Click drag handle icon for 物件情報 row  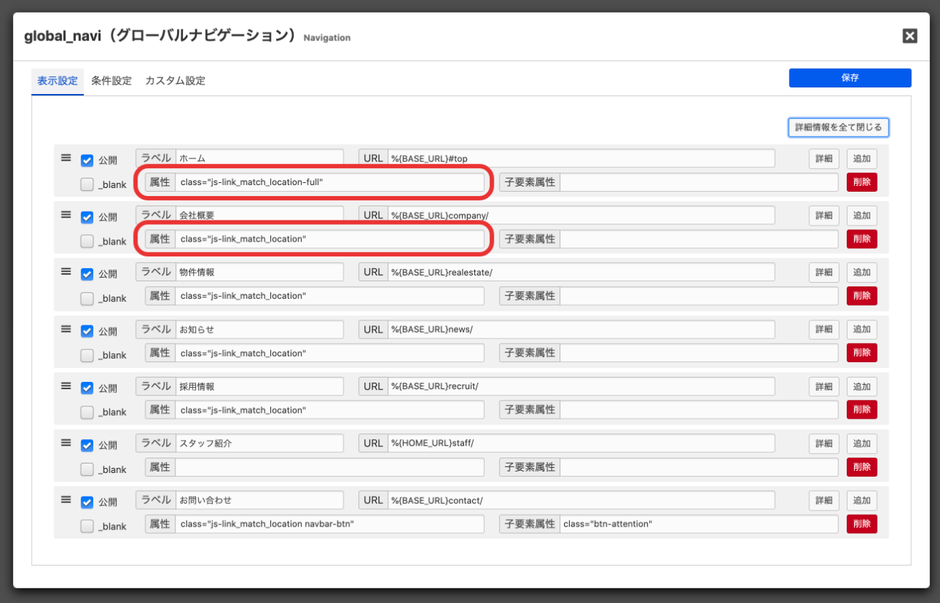coord(66,272)
